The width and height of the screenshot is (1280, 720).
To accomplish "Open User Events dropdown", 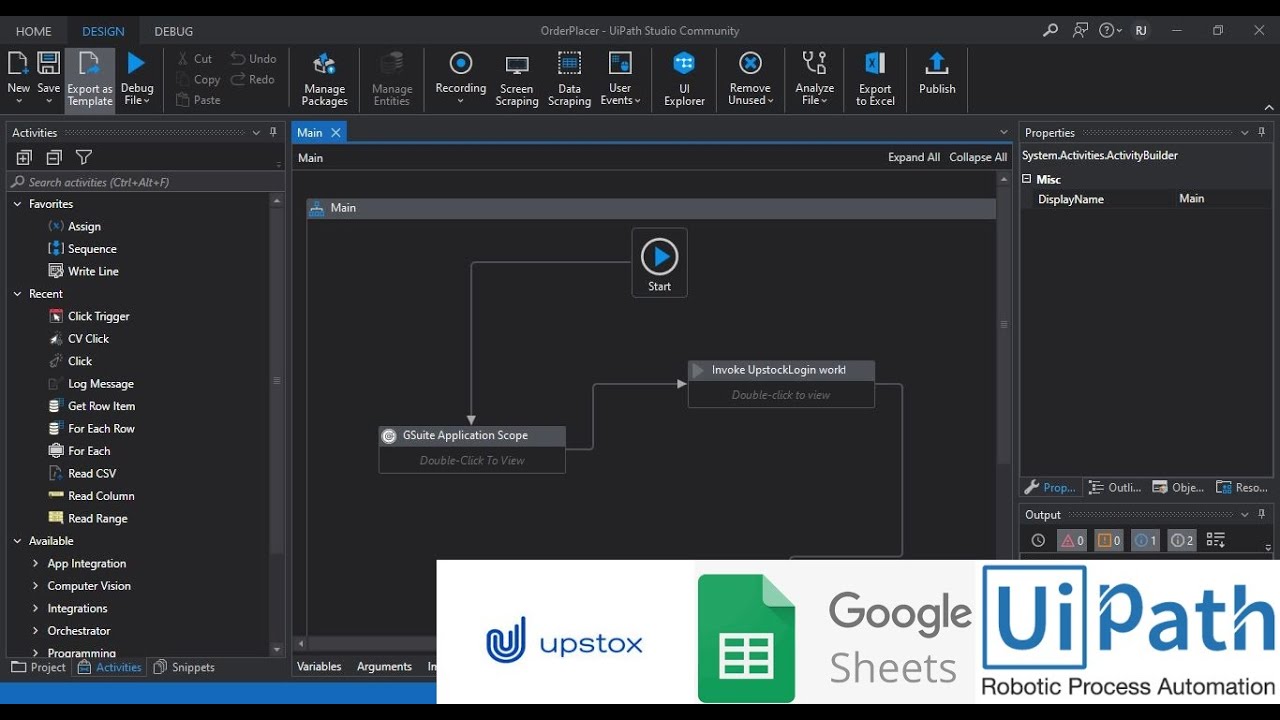I will (620, 80).
